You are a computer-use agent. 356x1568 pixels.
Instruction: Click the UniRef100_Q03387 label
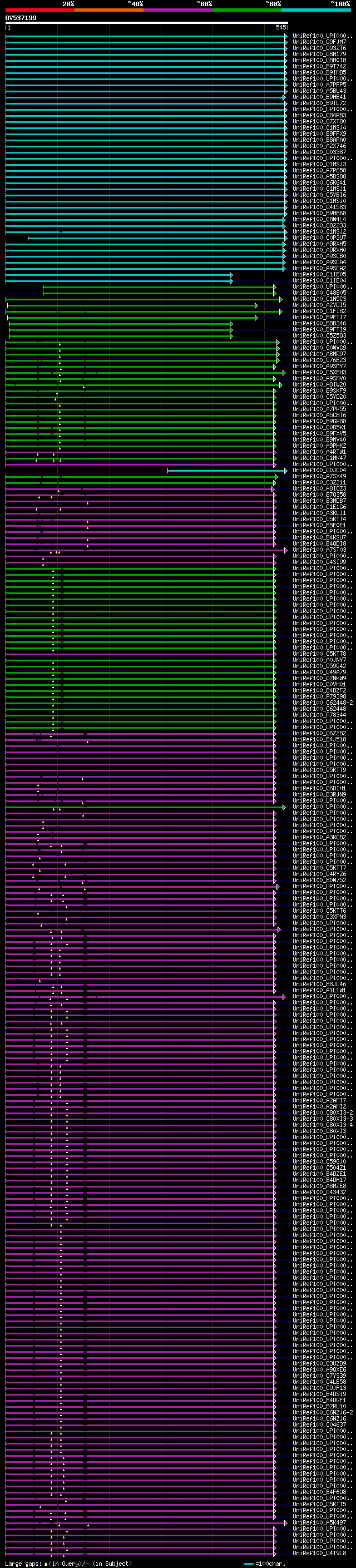click(319, 152)
